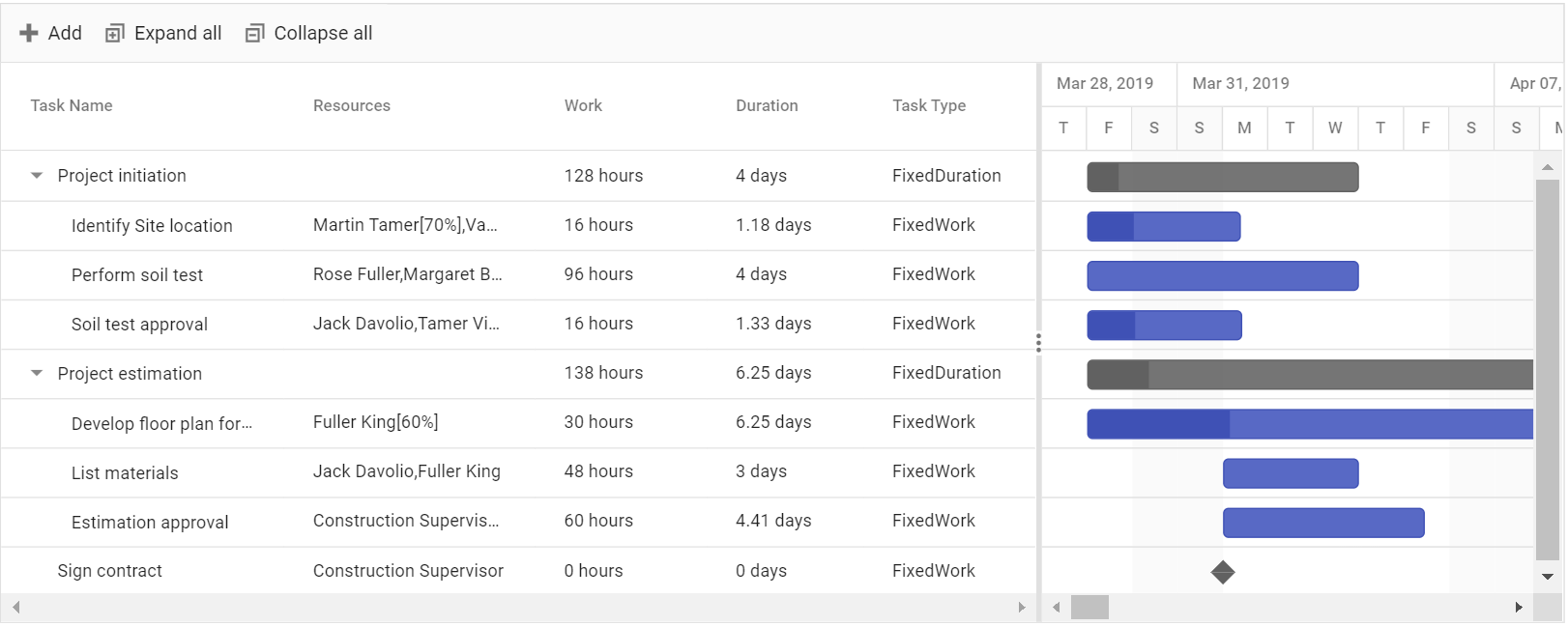Click the splitter handle dots between panes

pos(1038,343)
